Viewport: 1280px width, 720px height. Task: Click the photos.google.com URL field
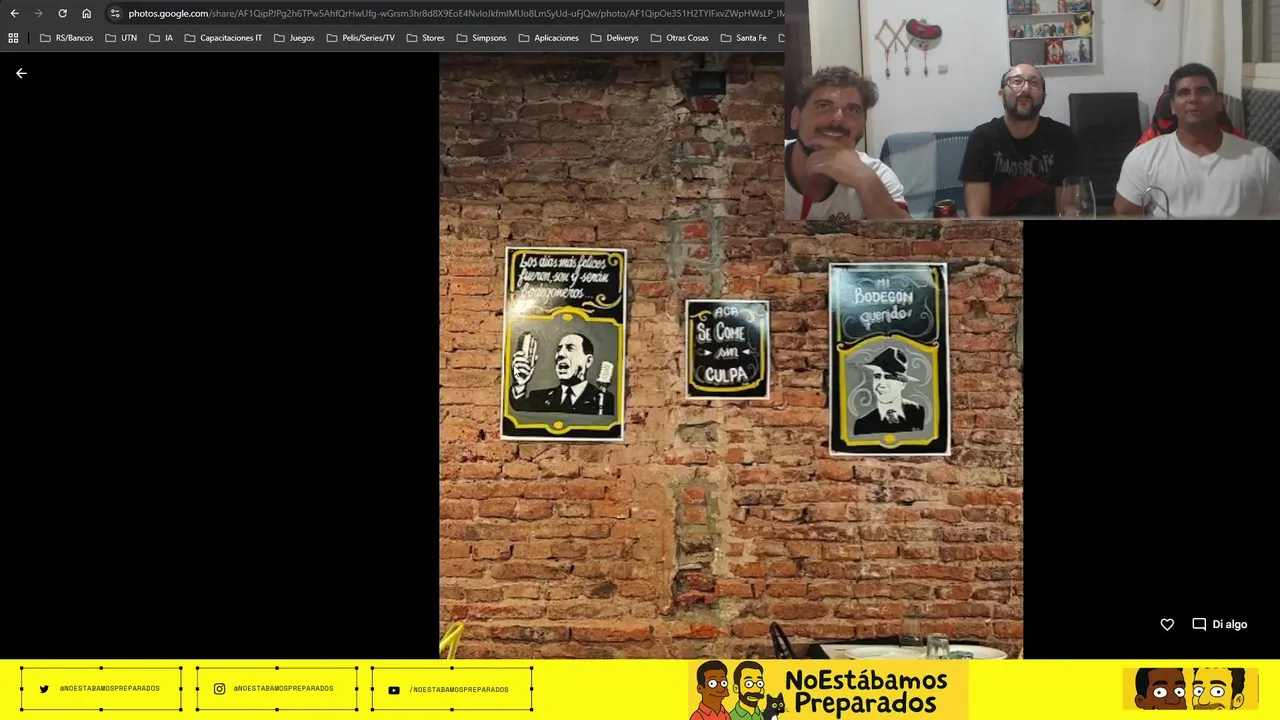(455, 13)
